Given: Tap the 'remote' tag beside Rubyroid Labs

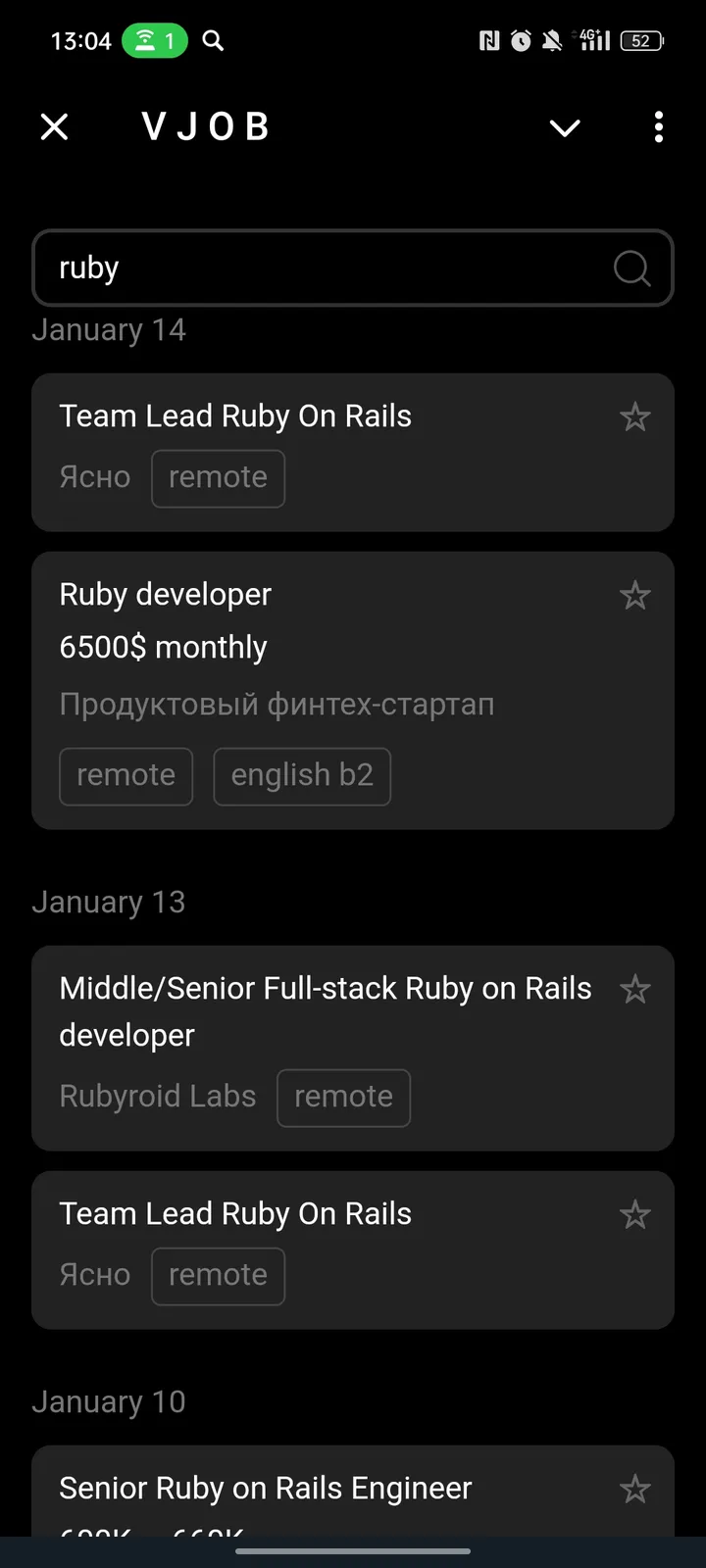Looking at the screenshot, I should click(343, 1098).
